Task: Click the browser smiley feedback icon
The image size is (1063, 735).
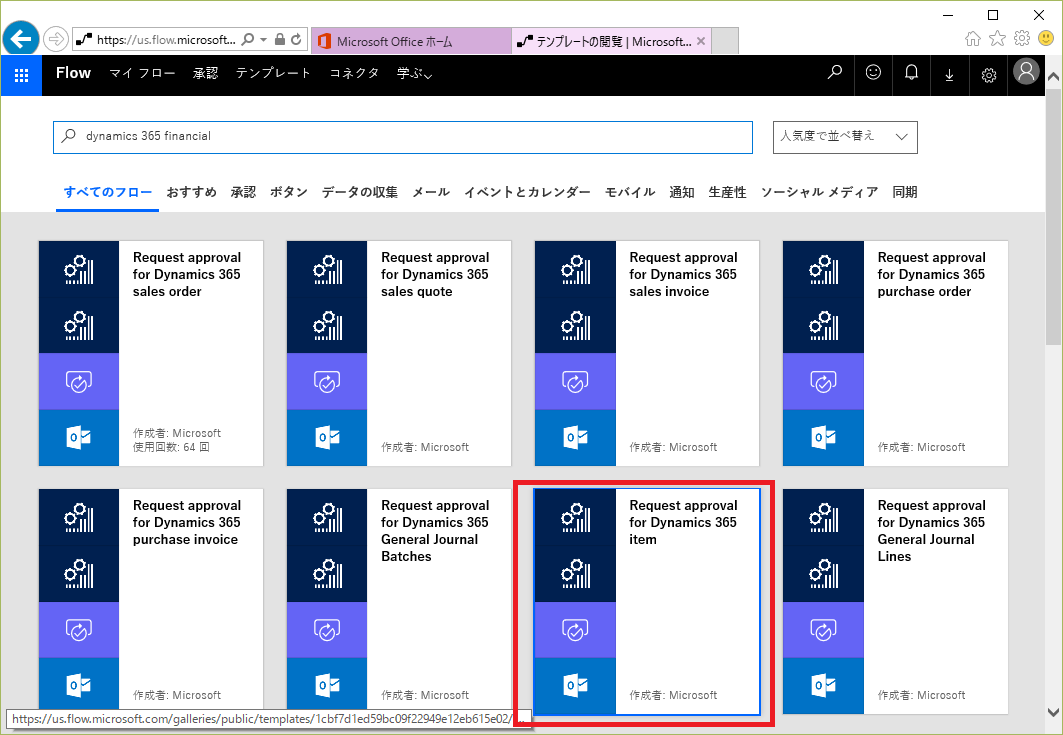Action: 1046,38
